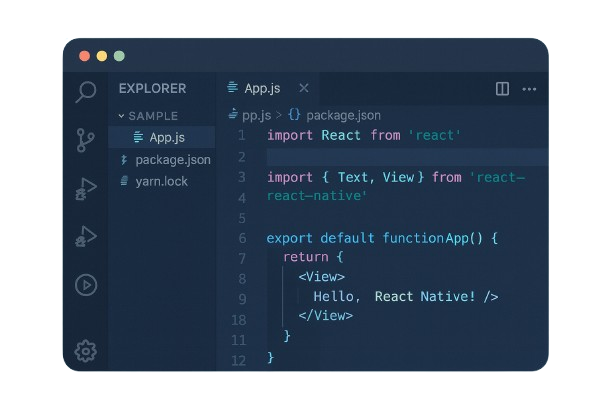The image size is (612, 408).
Task: Click the yellow minimize window button
Action: pyautogui.click(x=102, y=56)
